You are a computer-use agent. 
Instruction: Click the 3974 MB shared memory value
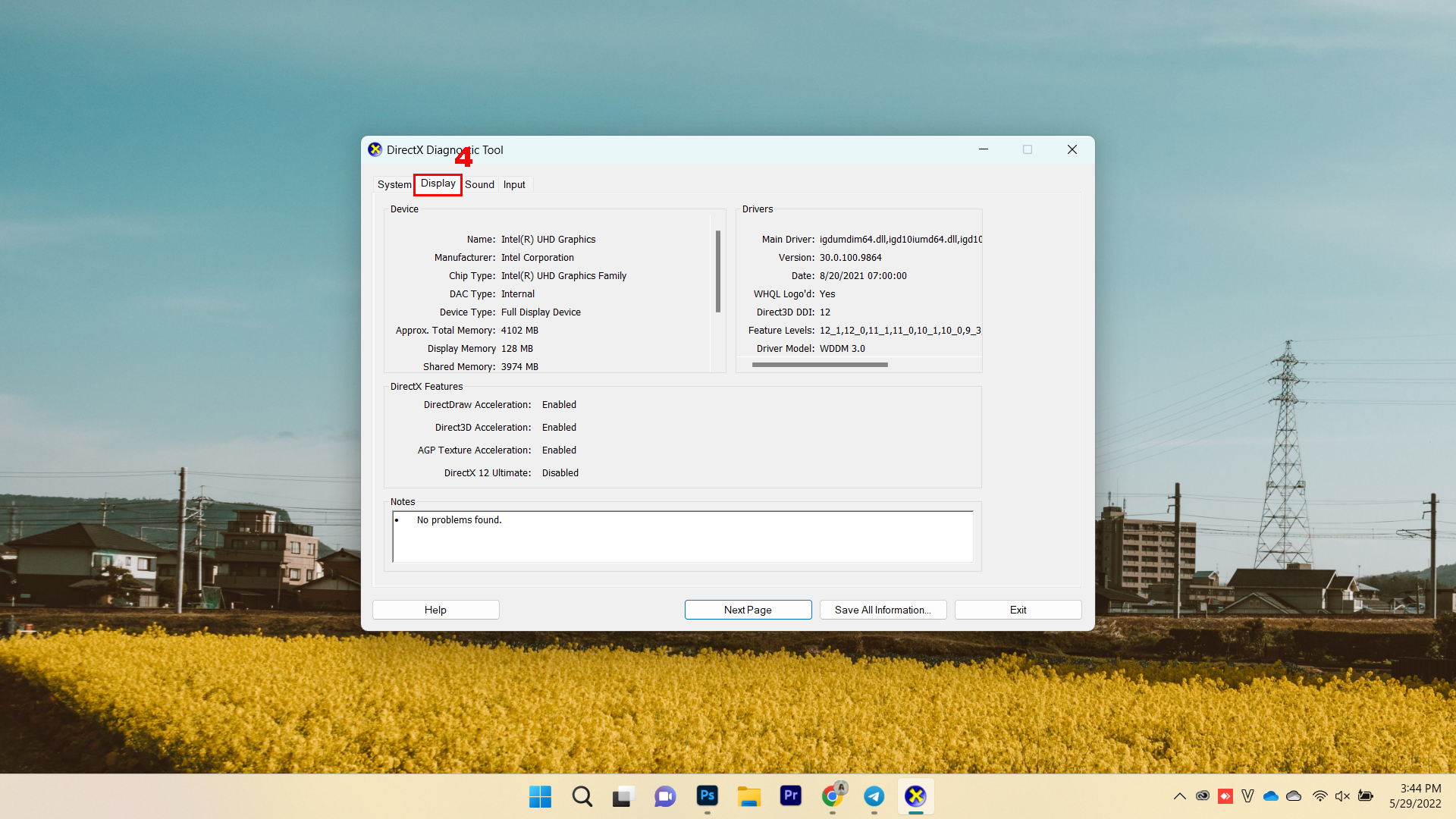coord(519,367)
